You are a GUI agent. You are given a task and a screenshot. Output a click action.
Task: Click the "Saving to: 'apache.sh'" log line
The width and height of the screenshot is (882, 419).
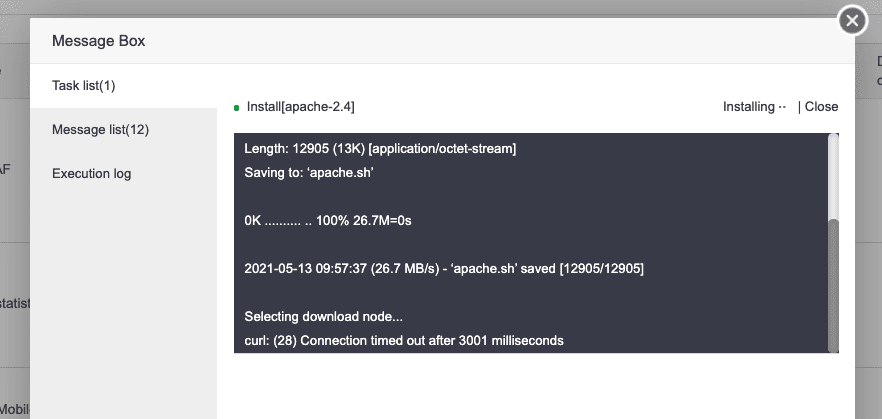(307, 173)
